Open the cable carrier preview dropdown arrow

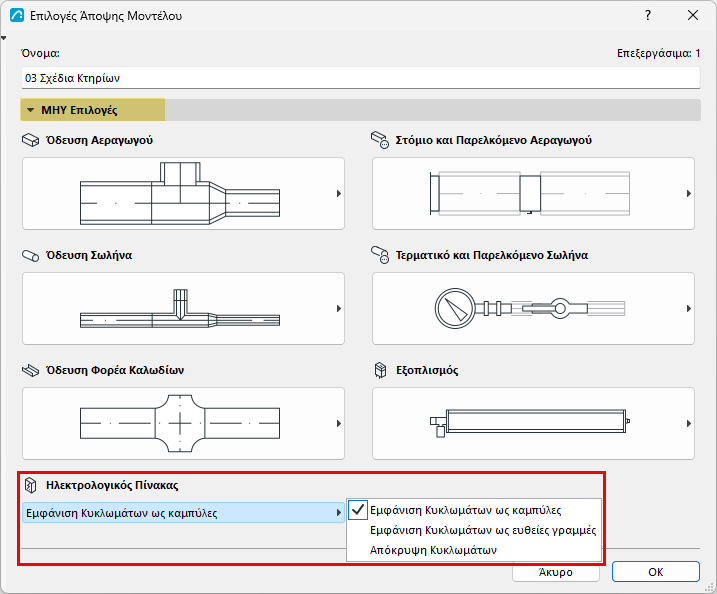click(x=339, y=423)
